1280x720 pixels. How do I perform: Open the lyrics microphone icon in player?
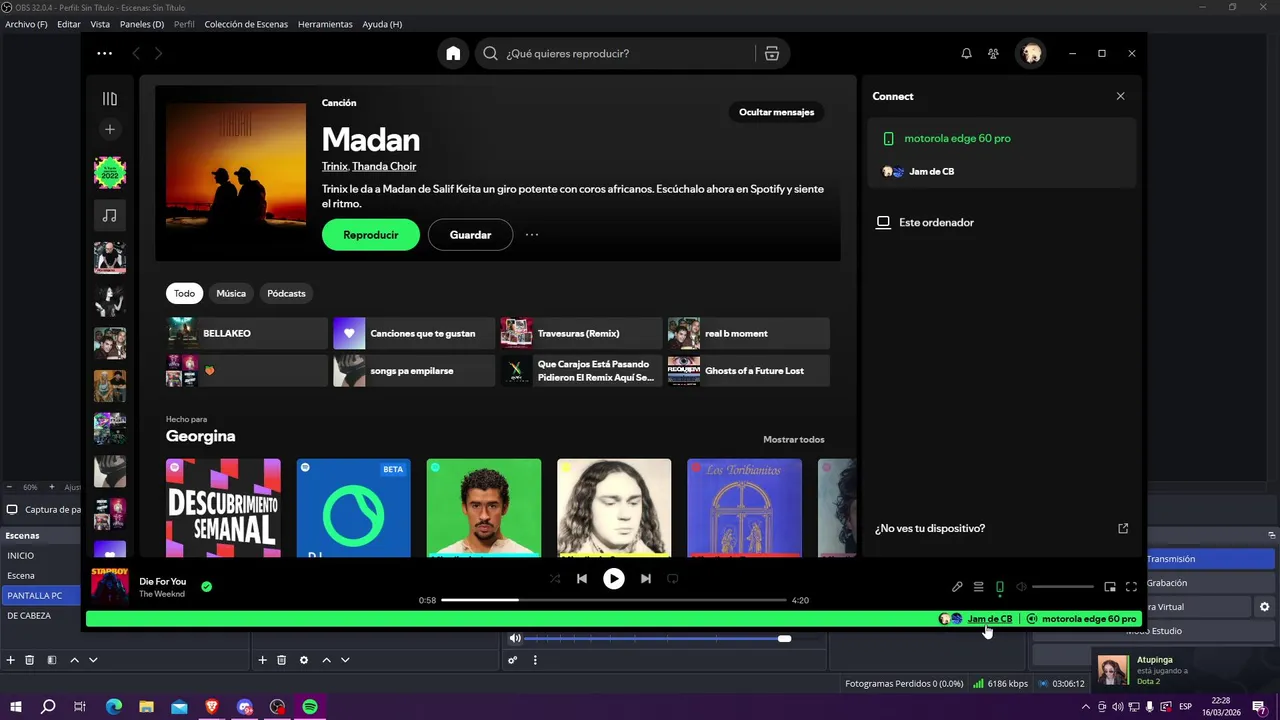957,587
